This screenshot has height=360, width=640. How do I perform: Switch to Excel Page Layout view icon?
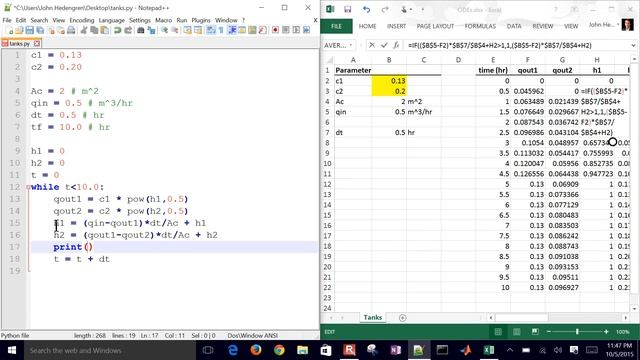516,332
